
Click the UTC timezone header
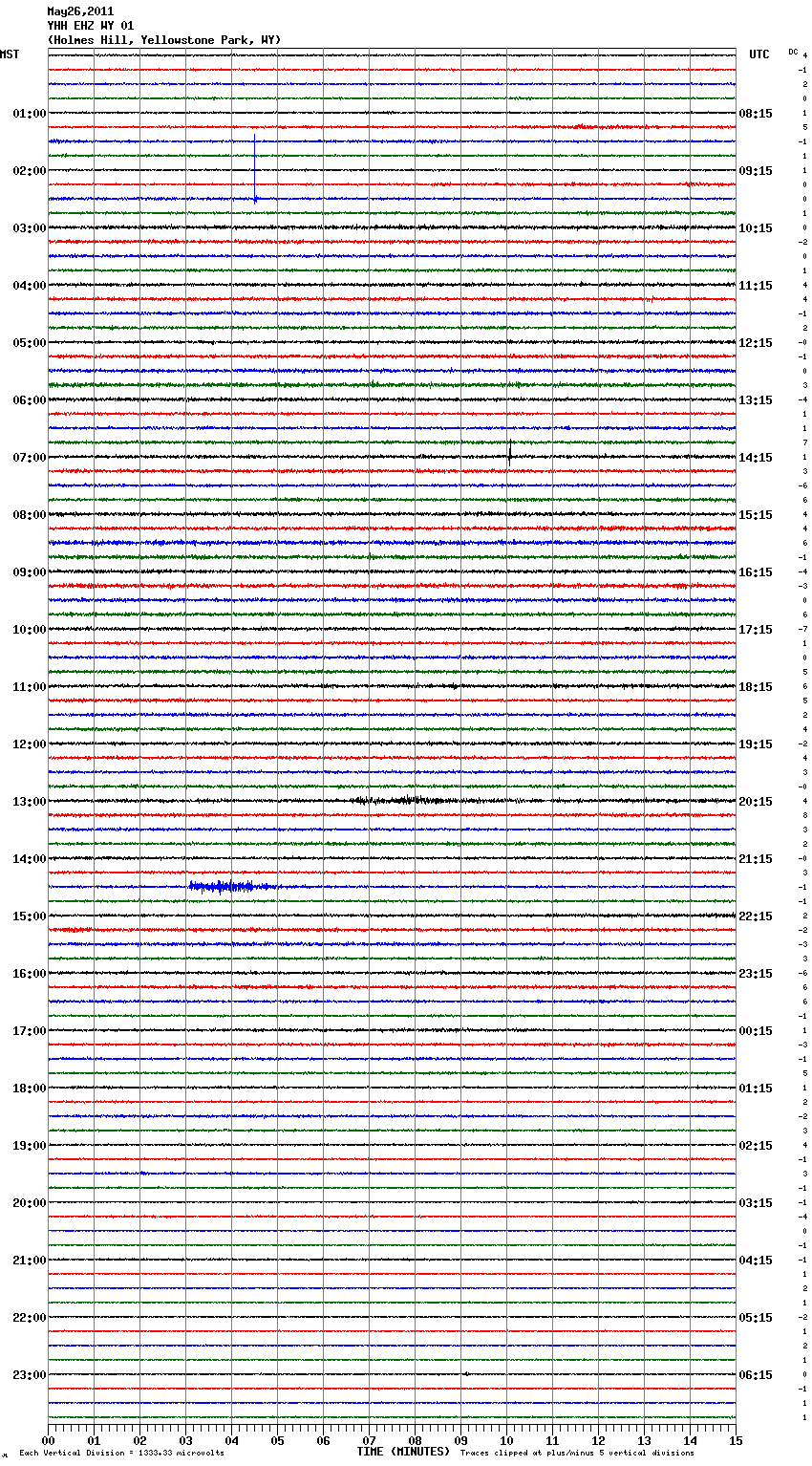point(759,54)
